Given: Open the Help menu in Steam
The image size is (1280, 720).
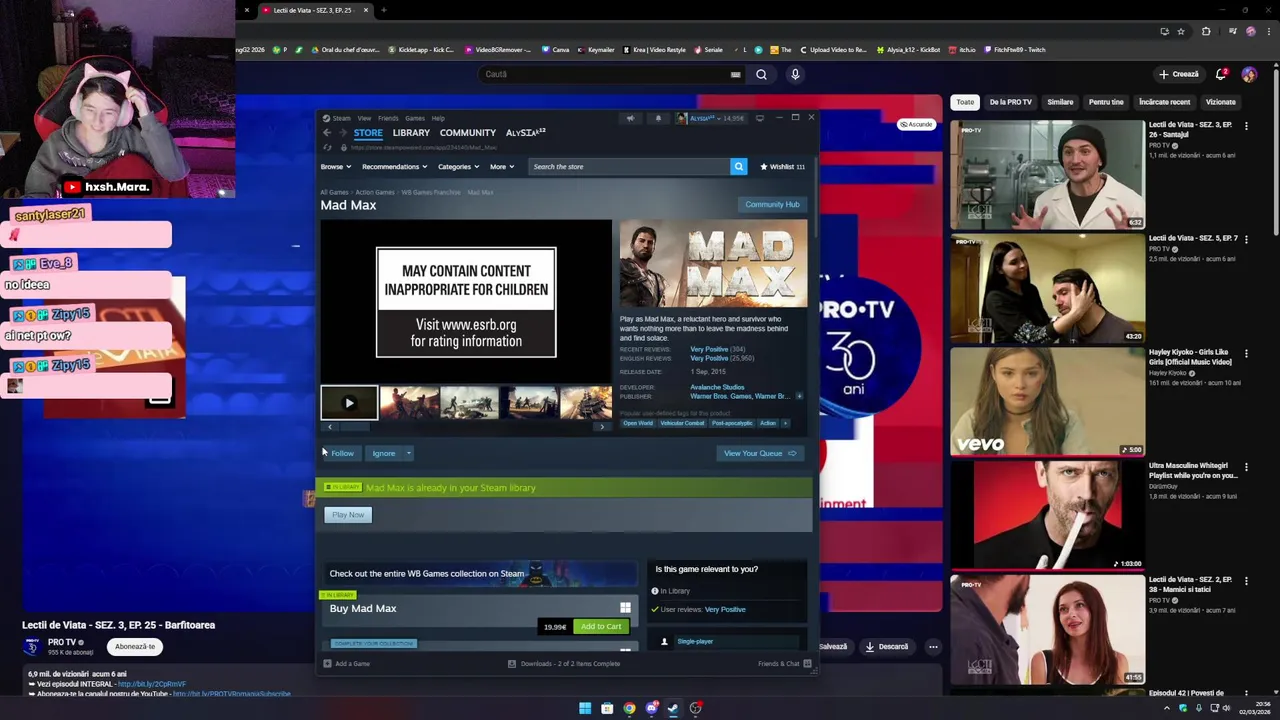Looking at the screenshot, I should click(438, 118).
